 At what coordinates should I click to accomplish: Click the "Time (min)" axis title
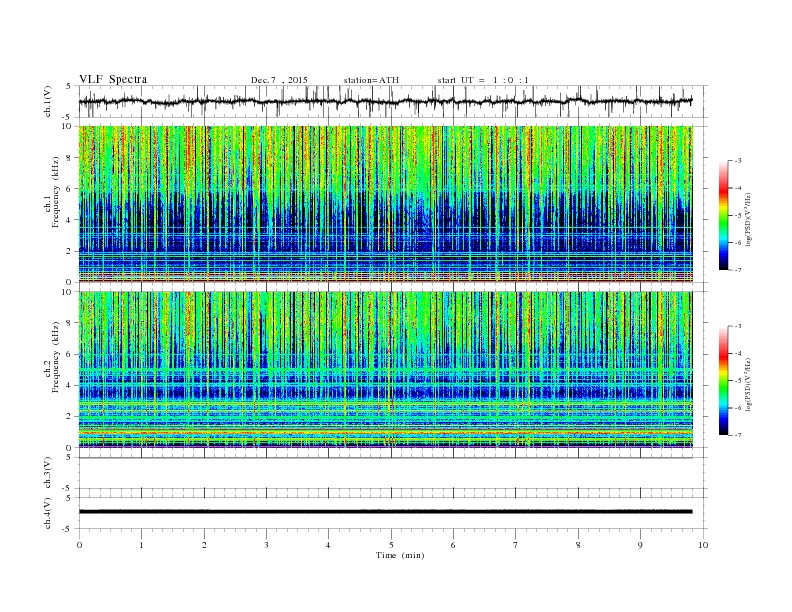coord(400,555)
